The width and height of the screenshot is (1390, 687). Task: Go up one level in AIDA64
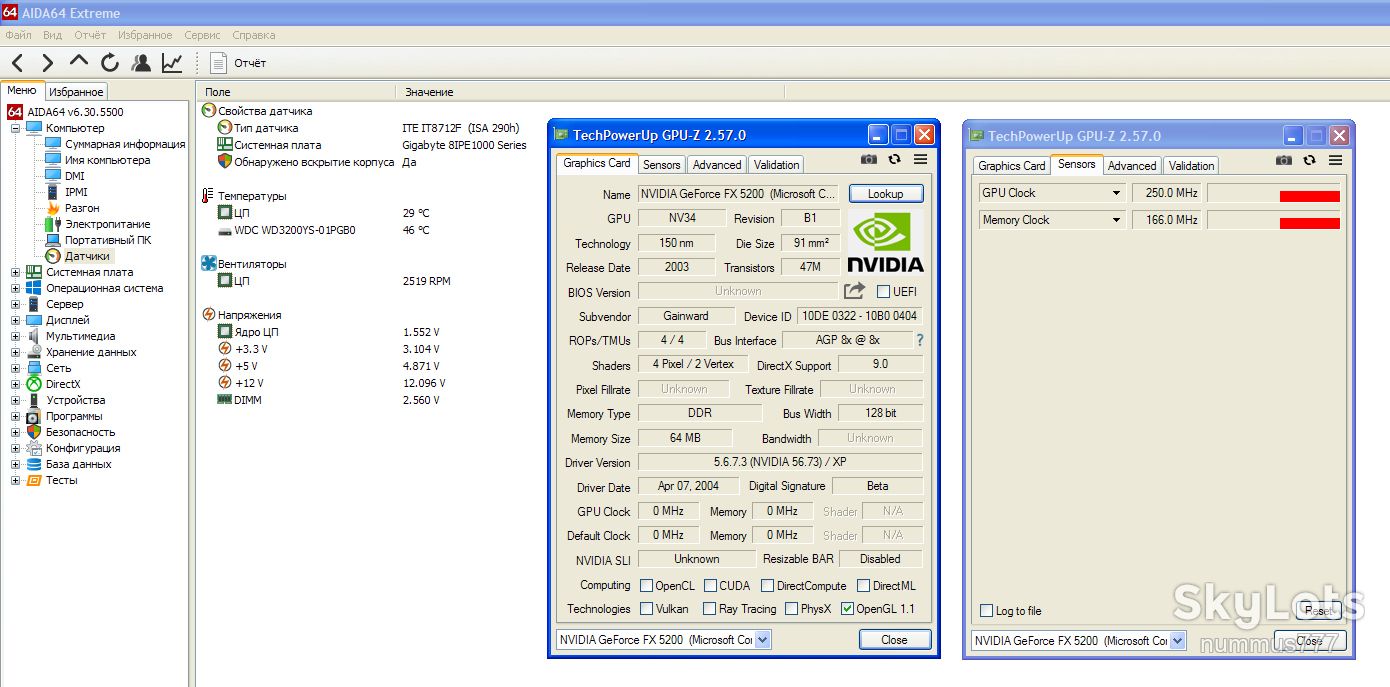[78, 62]
